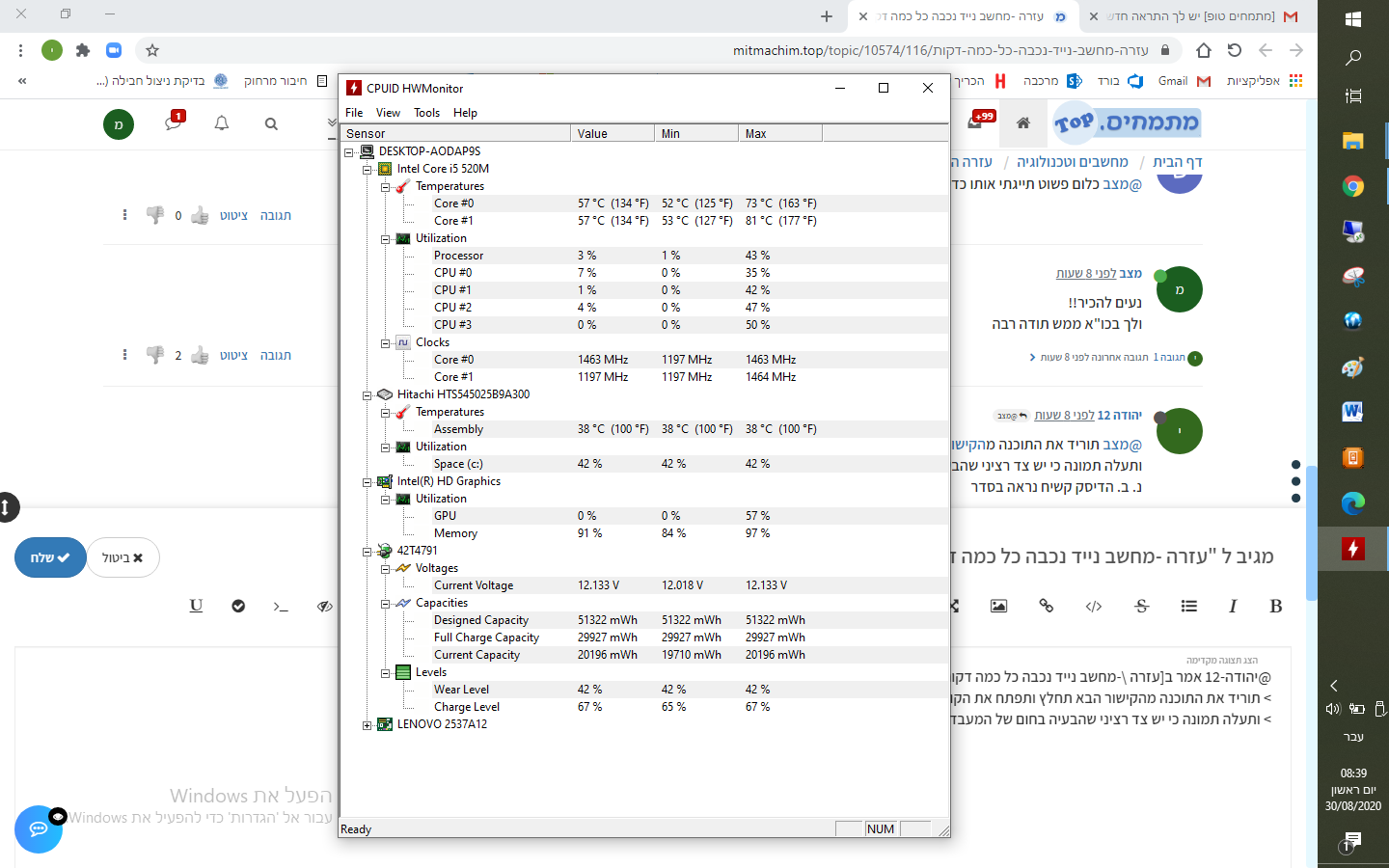Click ציטוט link on post with 0 votes
Image resolution: width=1389 pixels, height=868 pixels.
click(x=233, y=215)
